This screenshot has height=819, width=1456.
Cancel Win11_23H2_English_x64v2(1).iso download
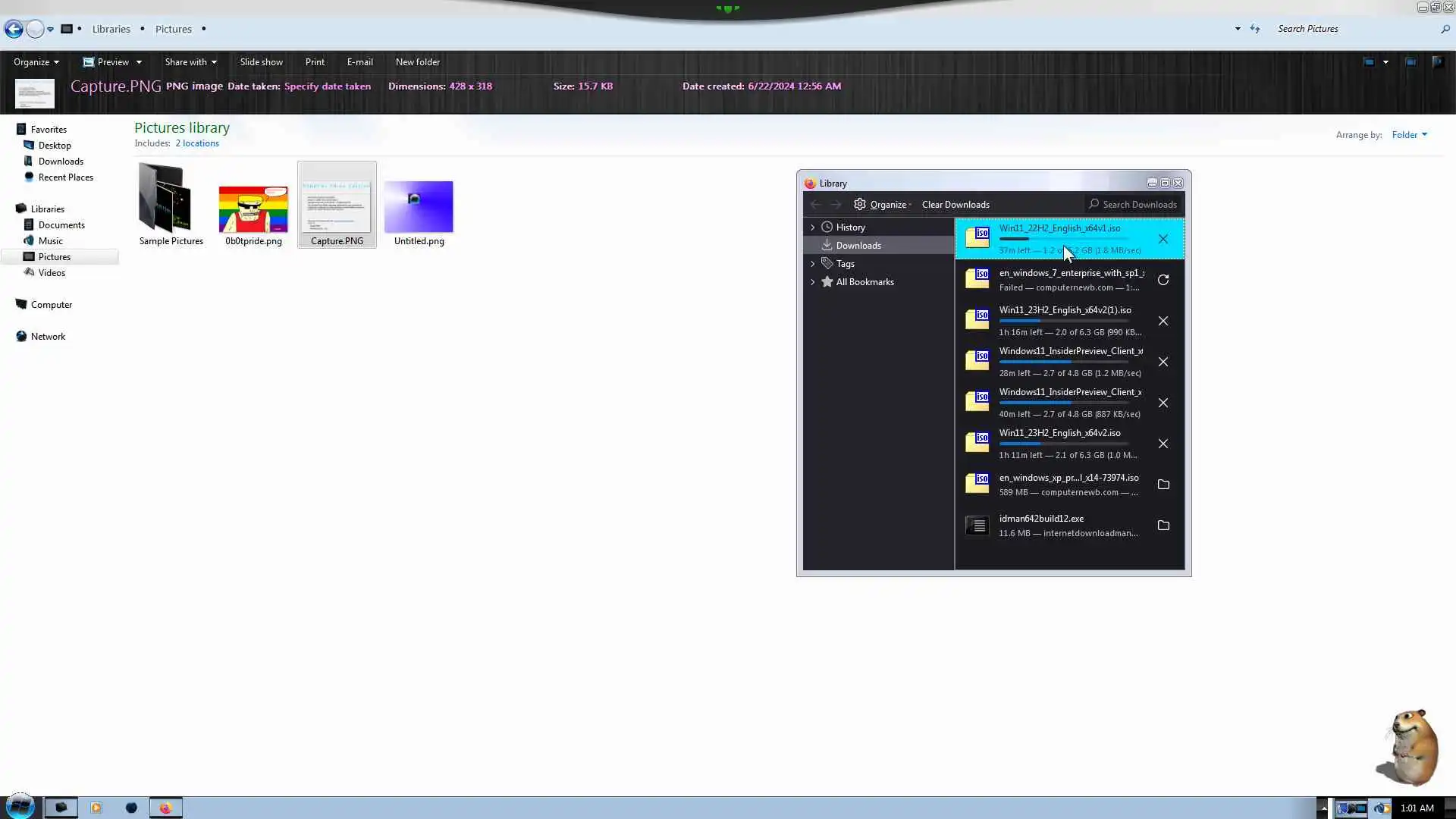(1163, 321)
